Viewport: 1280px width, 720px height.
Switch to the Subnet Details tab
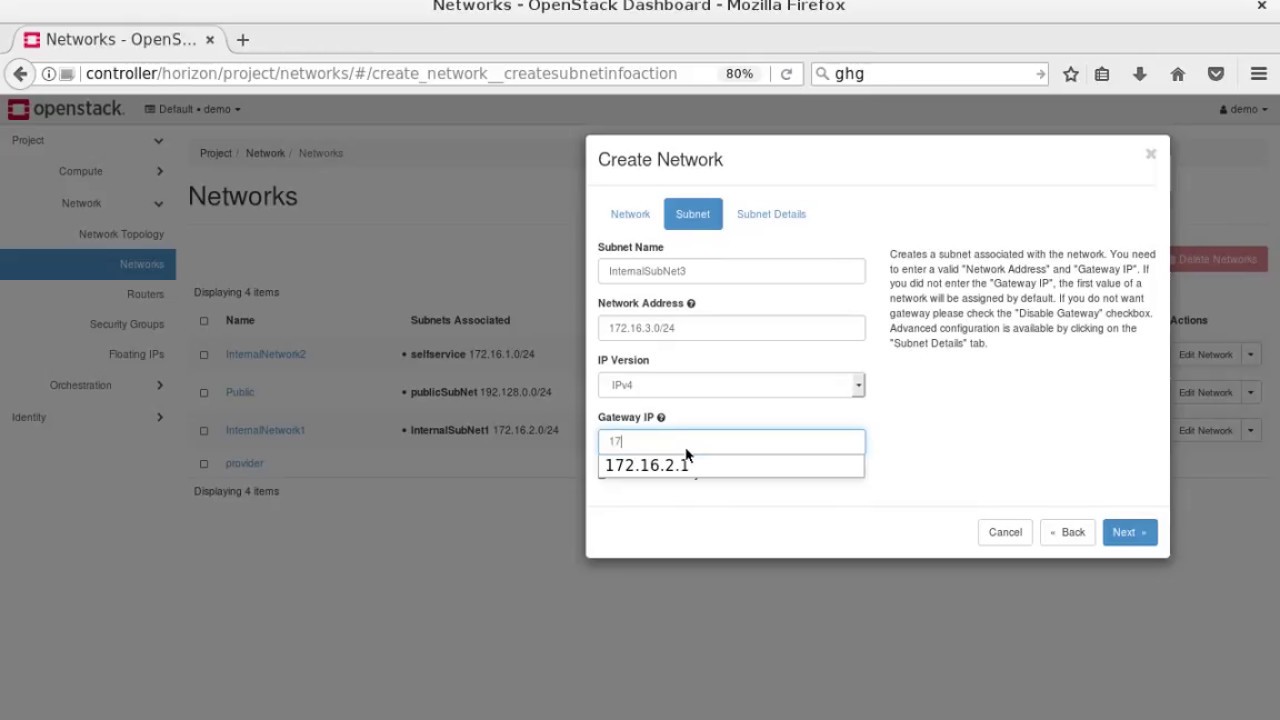[771, 214]
